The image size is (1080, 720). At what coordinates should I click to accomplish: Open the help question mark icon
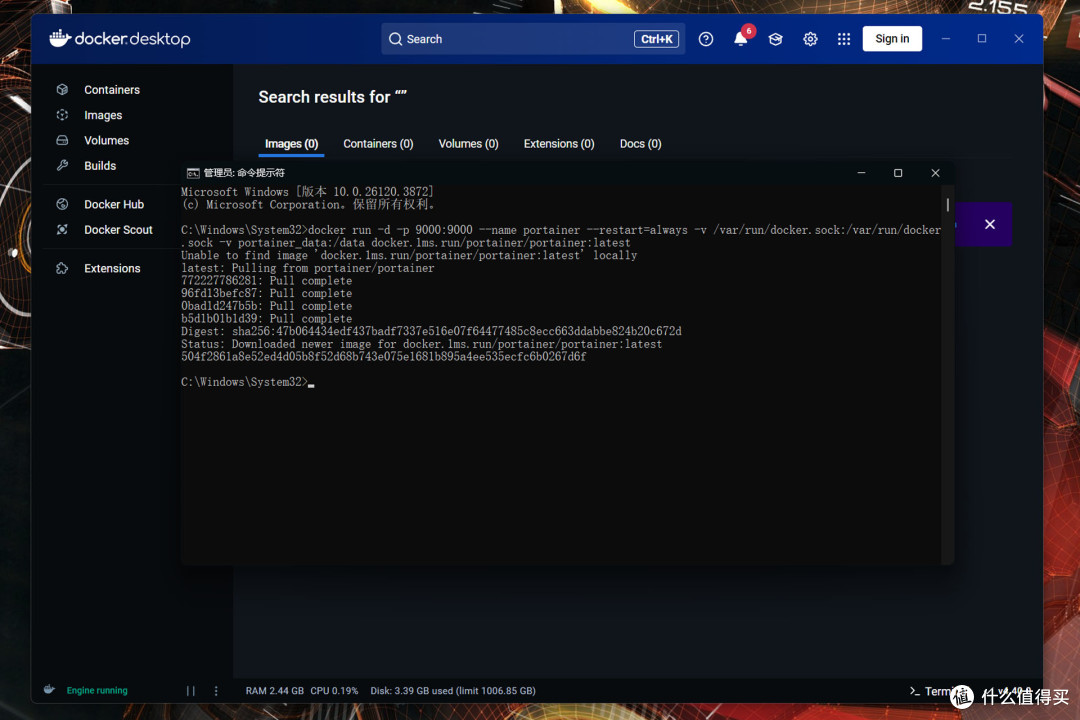(x=705, y=39)
